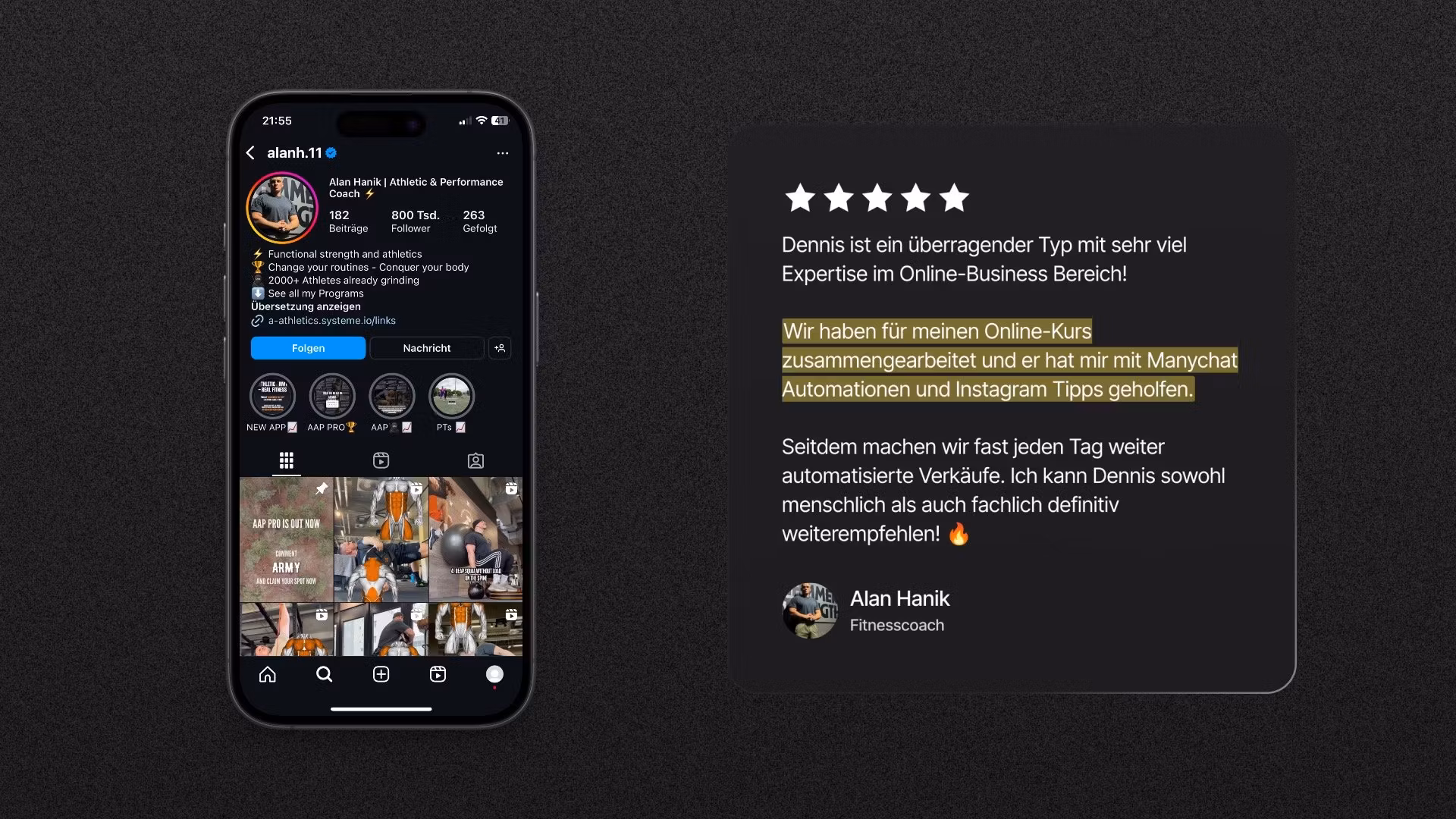Click the blue Folgen button
Image resolution: width=1456 pixels, height=819 pixels.
pyautogui.click(x=308, y=348)
